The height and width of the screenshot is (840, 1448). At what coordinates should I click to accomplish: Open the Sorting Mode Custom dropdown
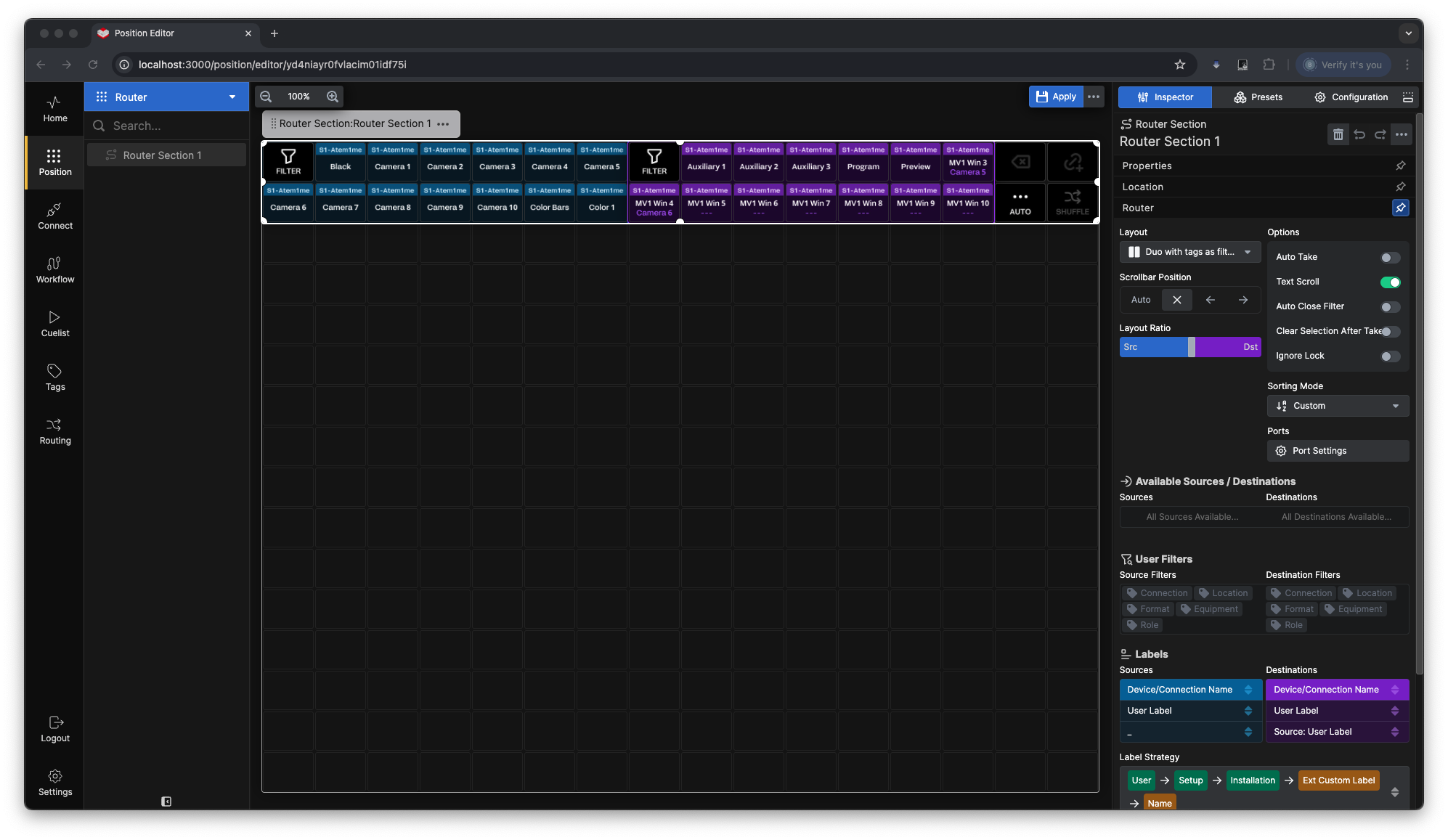(1338, 406)
